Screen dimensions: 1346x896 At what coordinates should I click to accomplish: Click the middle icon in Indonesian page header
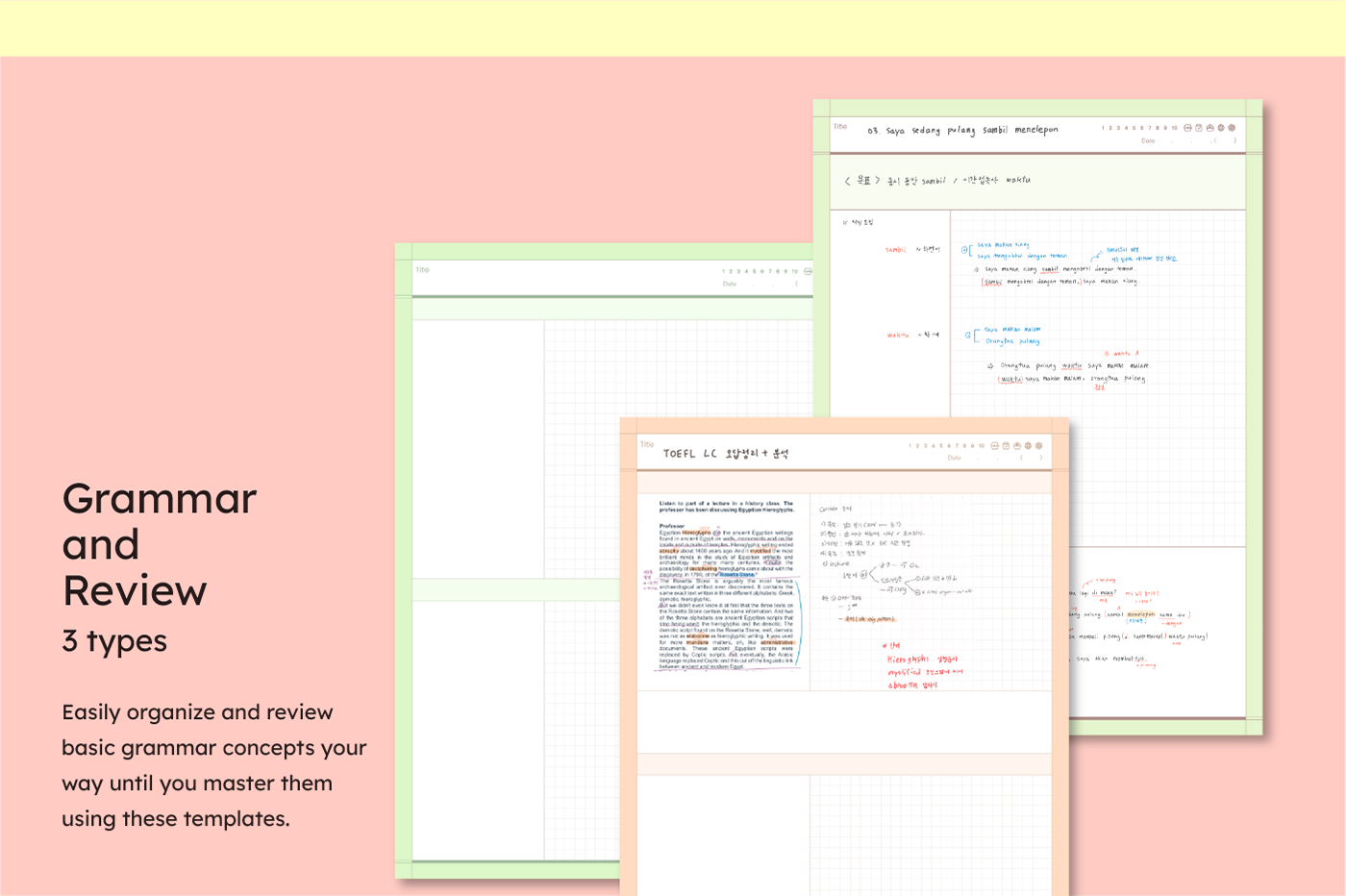click(x=1209, y=128)
